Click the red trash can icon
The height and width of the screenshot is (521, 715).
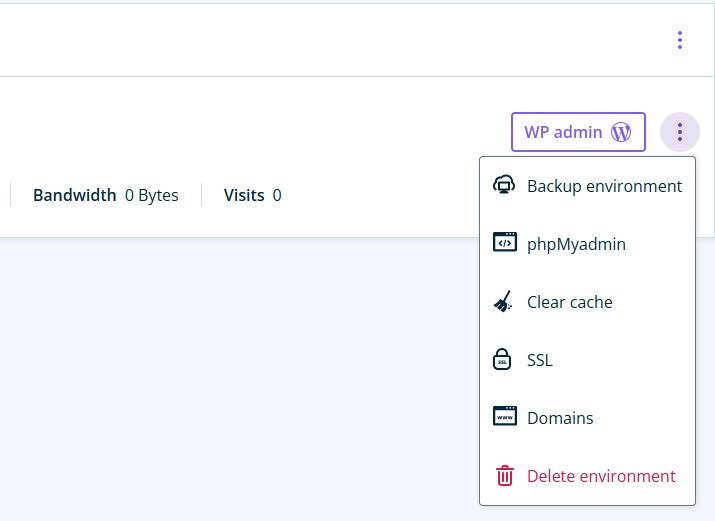tap(505, 475)
